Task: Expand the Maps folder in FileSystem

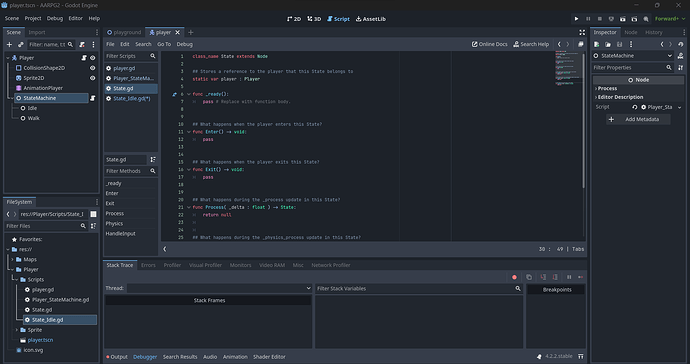Action: [x=12, y=259]
